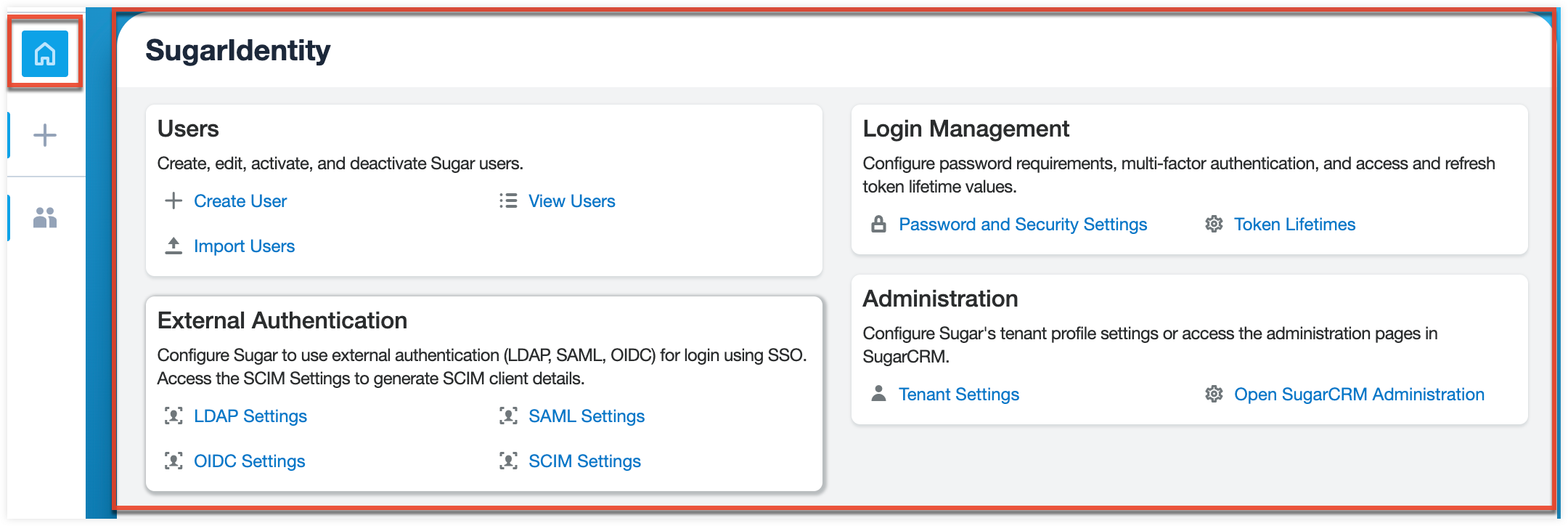Screen dimensions: 1568x526
Task: Click the Users card heading
Action: pyautogui.click(x=188, y=129)
